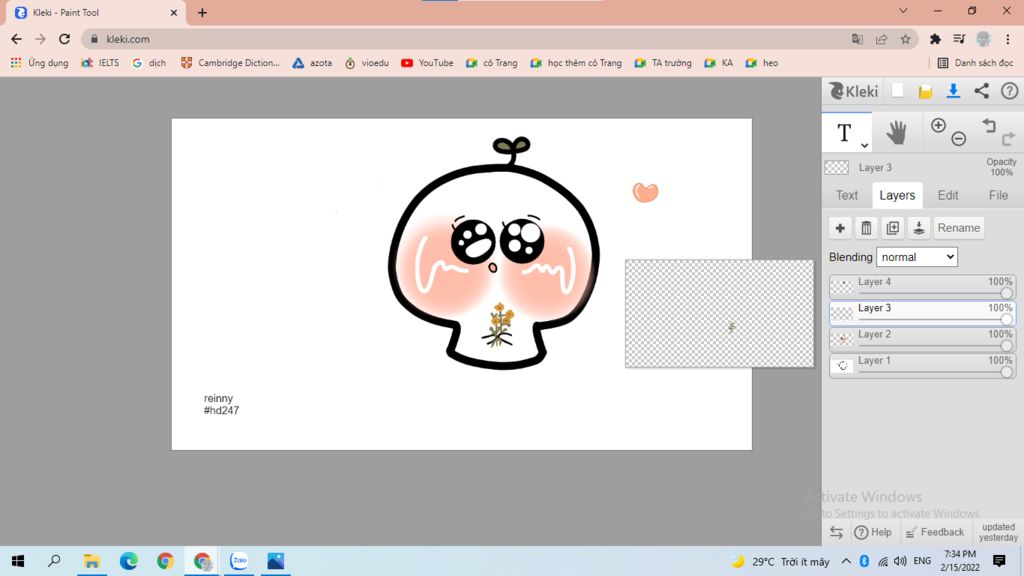The height and width of the screenshot is (576, 1024).
Task: Select the Text tool
Action: pyautogui.click(x=844, y=133)
